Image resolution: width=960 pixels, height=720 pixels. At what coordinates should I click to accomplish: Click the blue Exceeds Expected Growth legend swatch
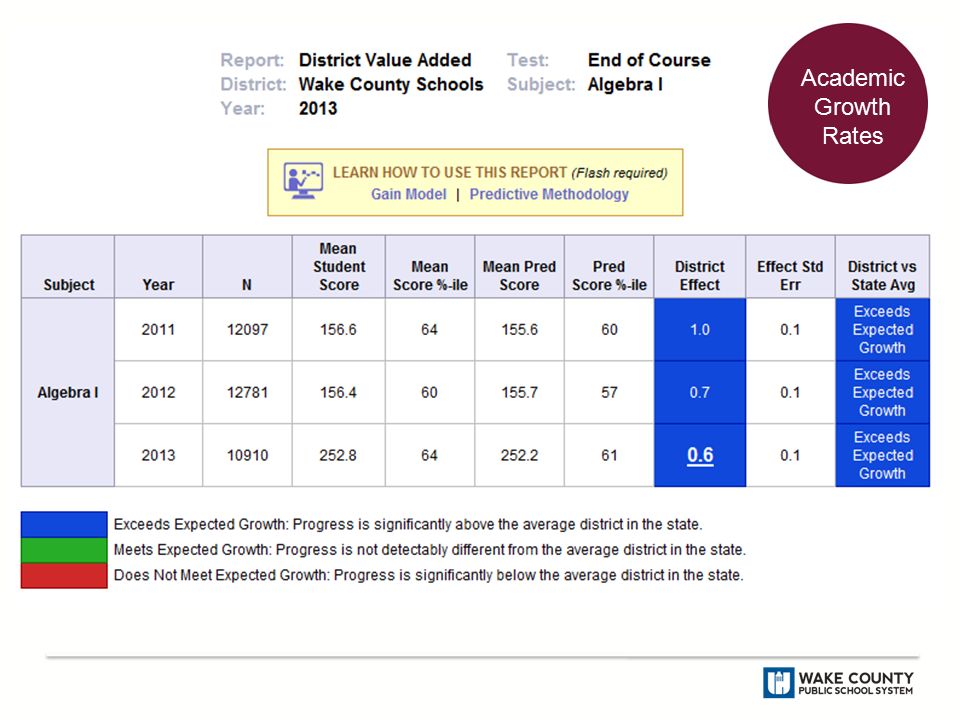64,525
